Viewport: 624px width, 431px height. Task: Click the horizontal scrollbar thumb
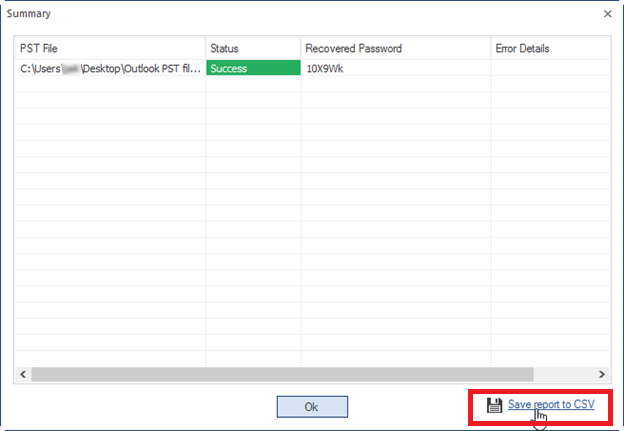pos(282,374)
